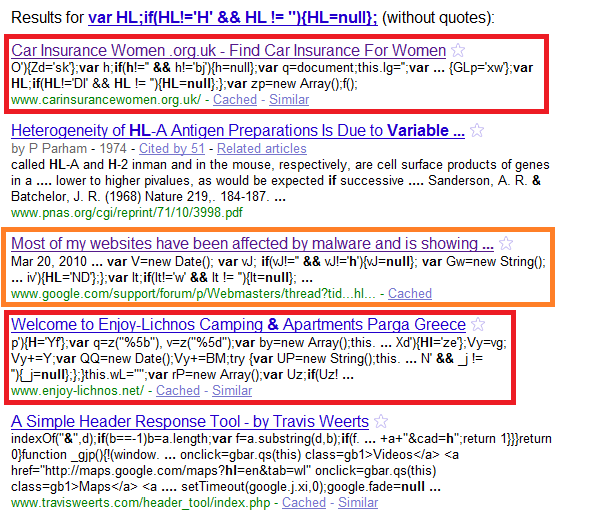
Task: Open Car Insurance Women .org.uk result title
Action: (228, 50)
